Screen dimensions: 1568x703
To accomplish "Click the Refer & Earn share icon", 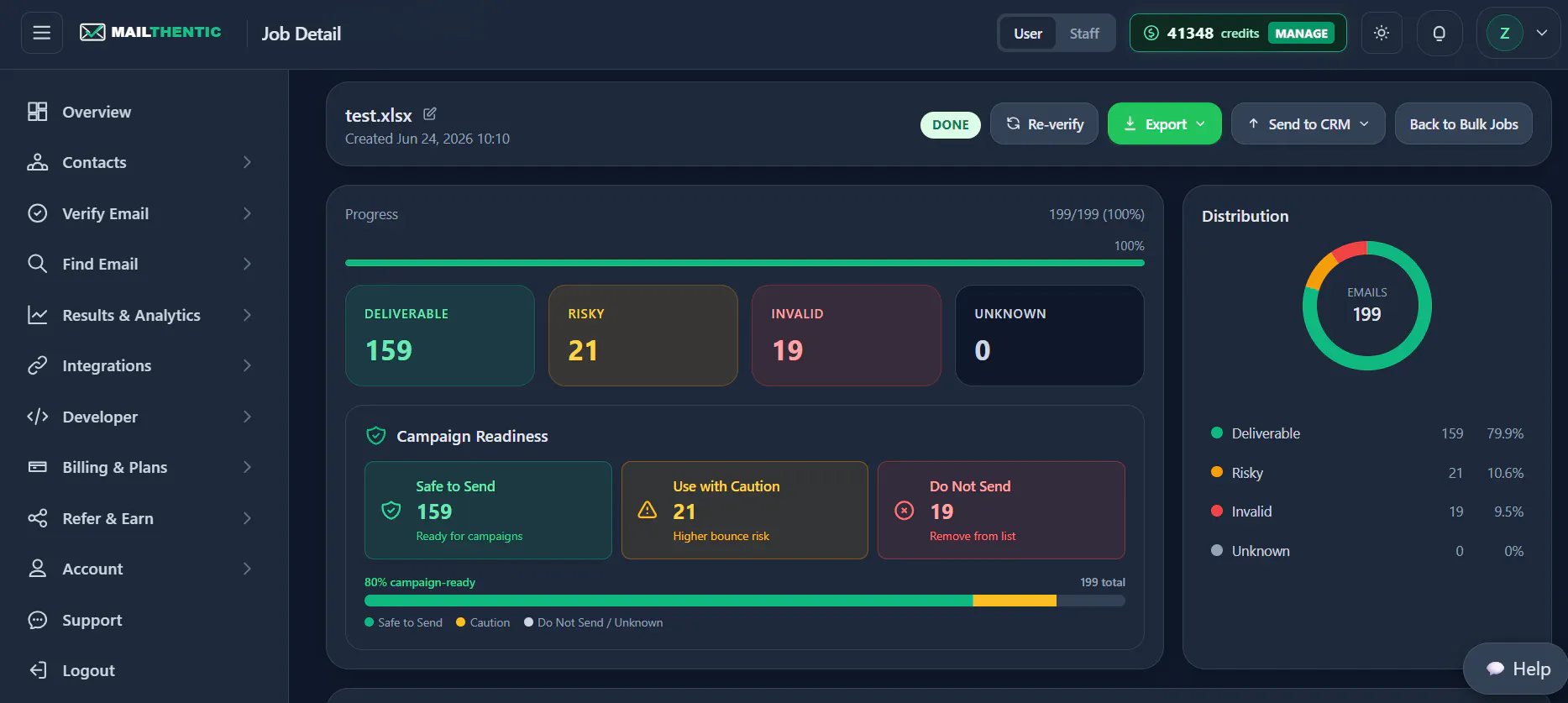I will pos(38,518).
